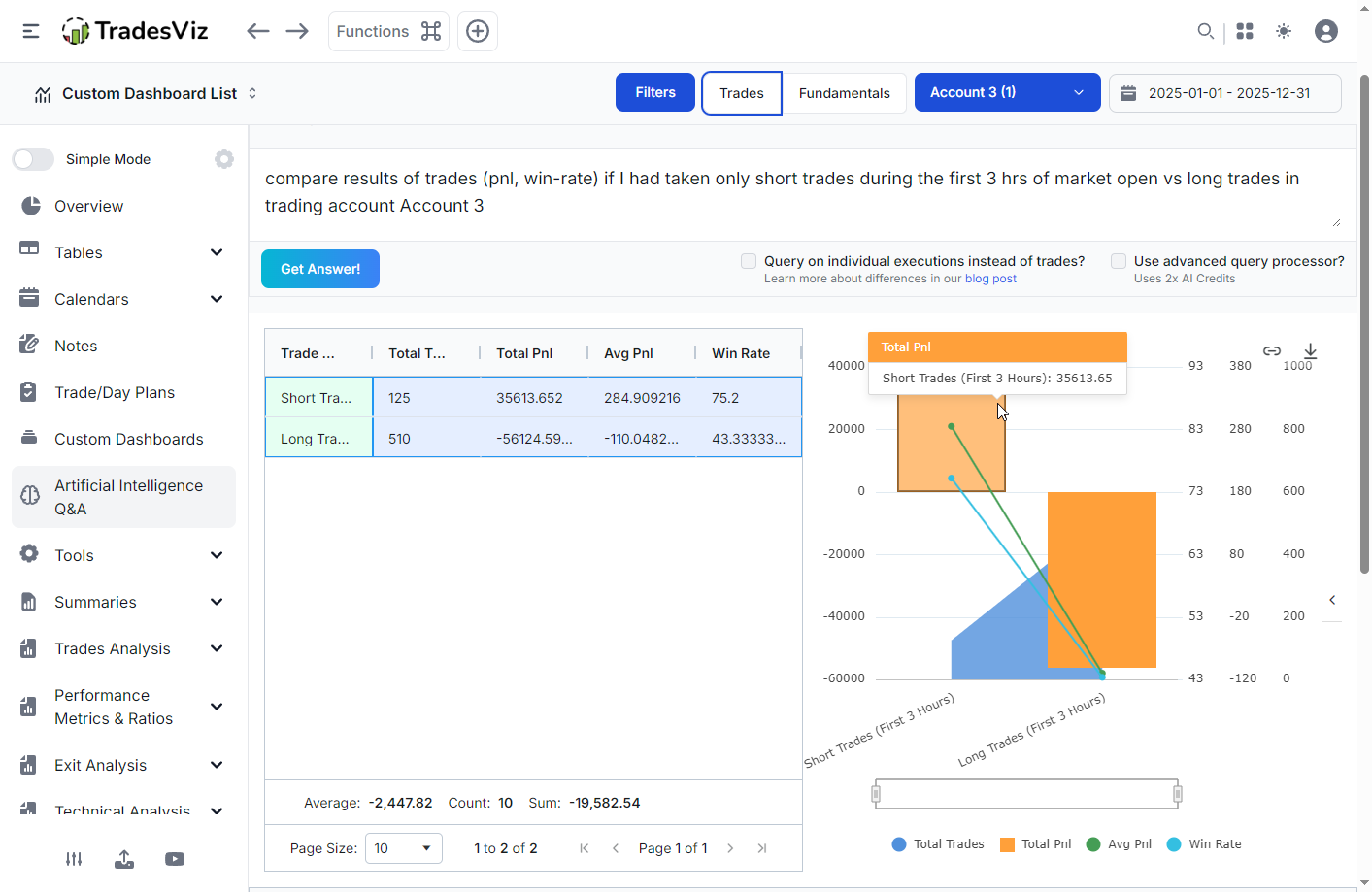1372x892 pixels.
Task: Adjust the chart zoom range slider
Action: 1025,793
